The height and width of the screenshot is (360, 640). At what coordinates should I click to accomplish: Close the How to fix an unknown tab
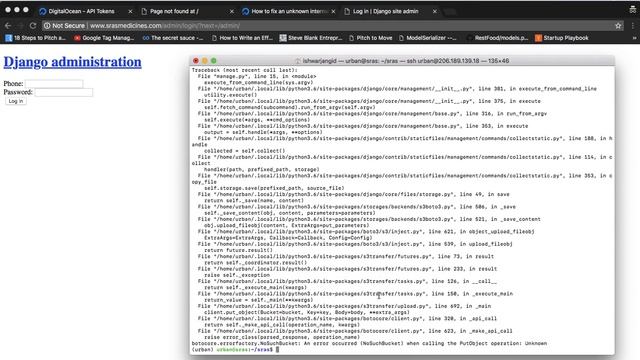333,11
